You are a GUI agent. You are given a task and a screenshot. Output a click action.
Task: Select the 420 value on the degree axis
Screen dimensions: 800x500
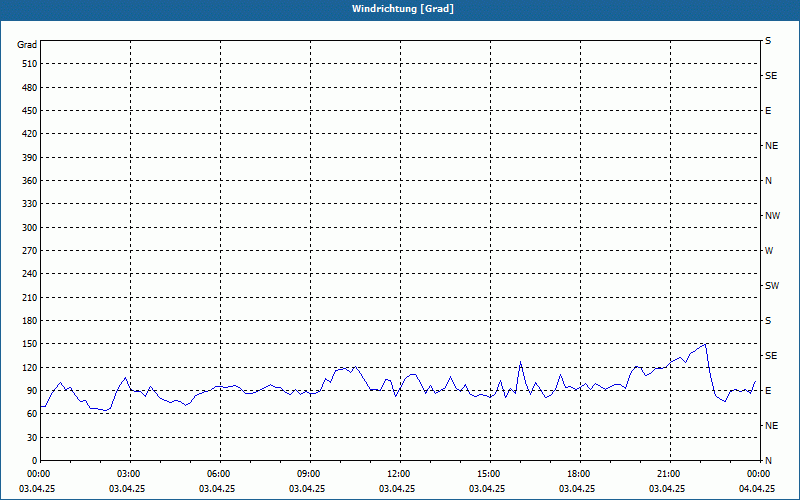tap(30, 134)
